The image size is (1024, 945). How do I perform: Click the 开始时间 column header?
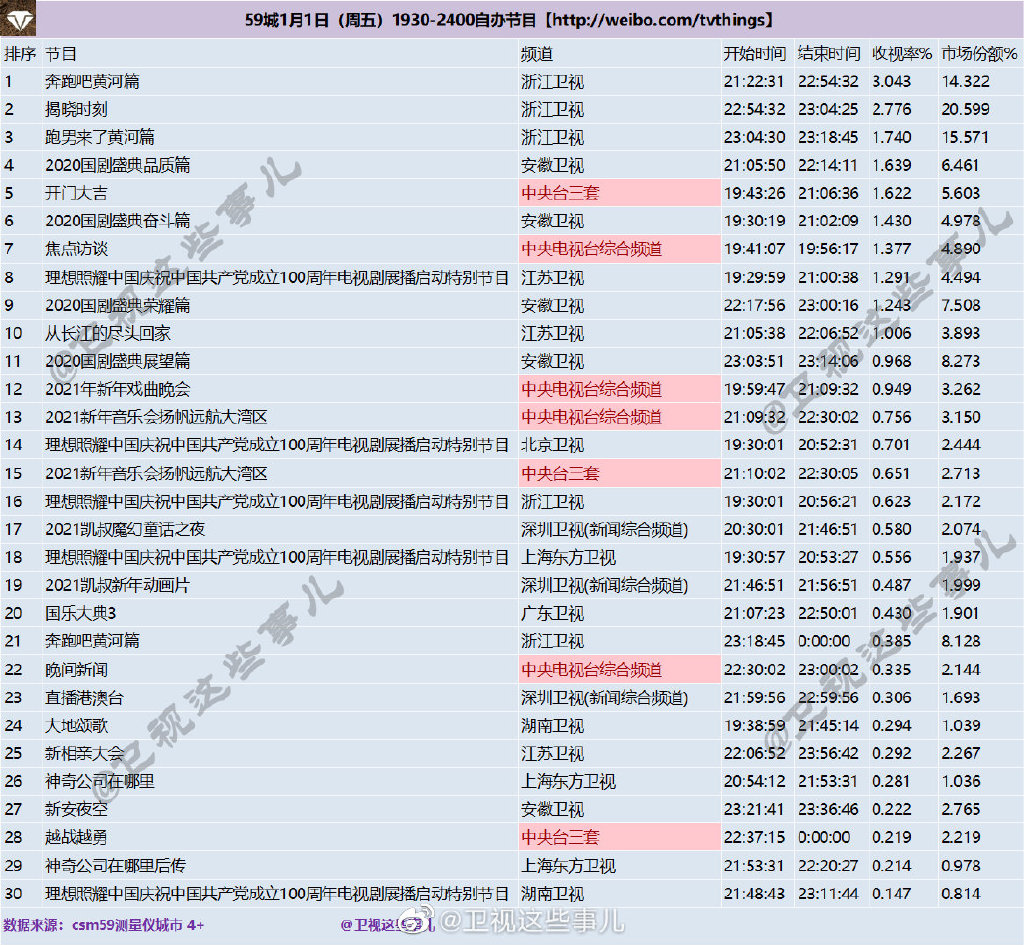click(754, 54)
